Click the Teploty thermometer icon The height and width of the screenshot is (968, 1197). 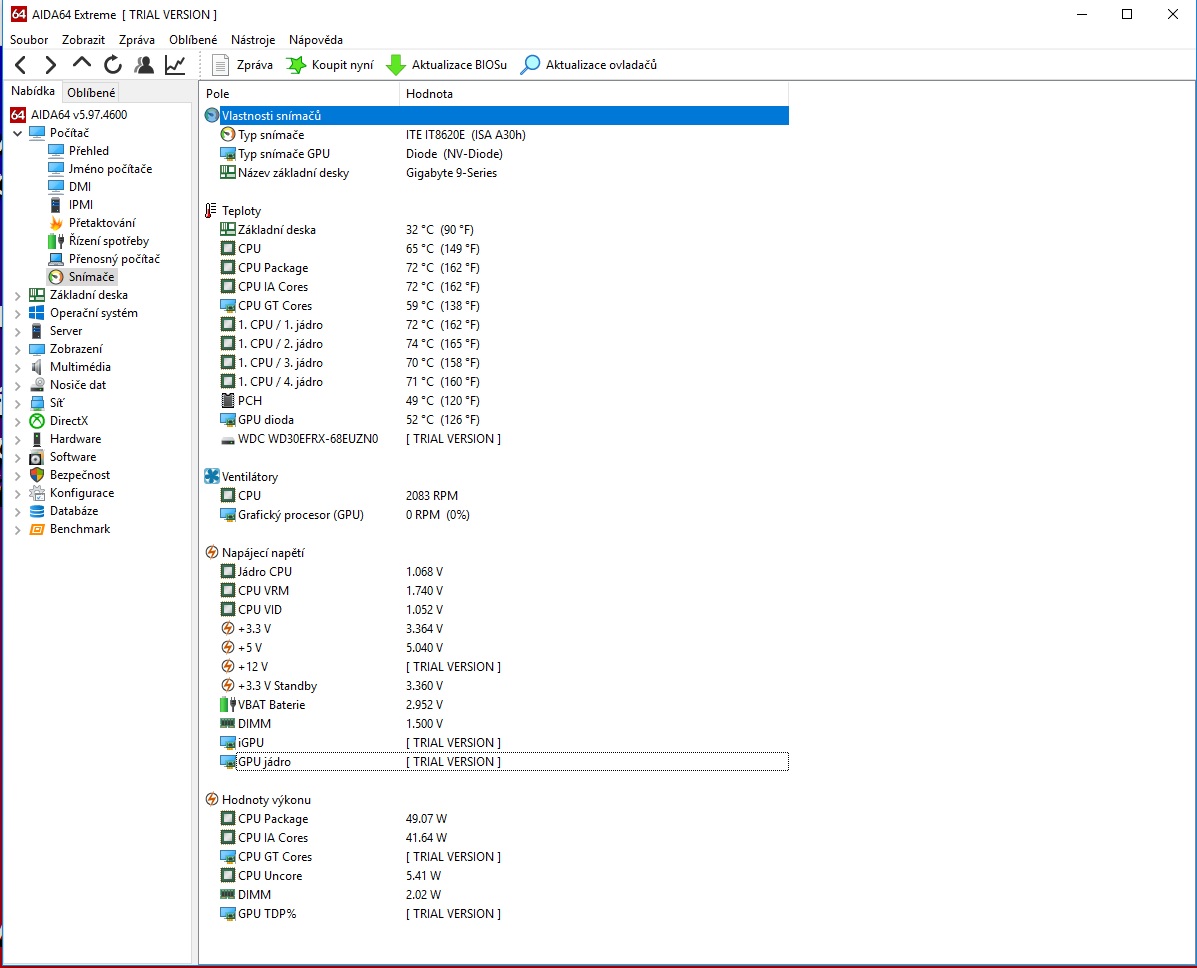click(x=211, y=211)
